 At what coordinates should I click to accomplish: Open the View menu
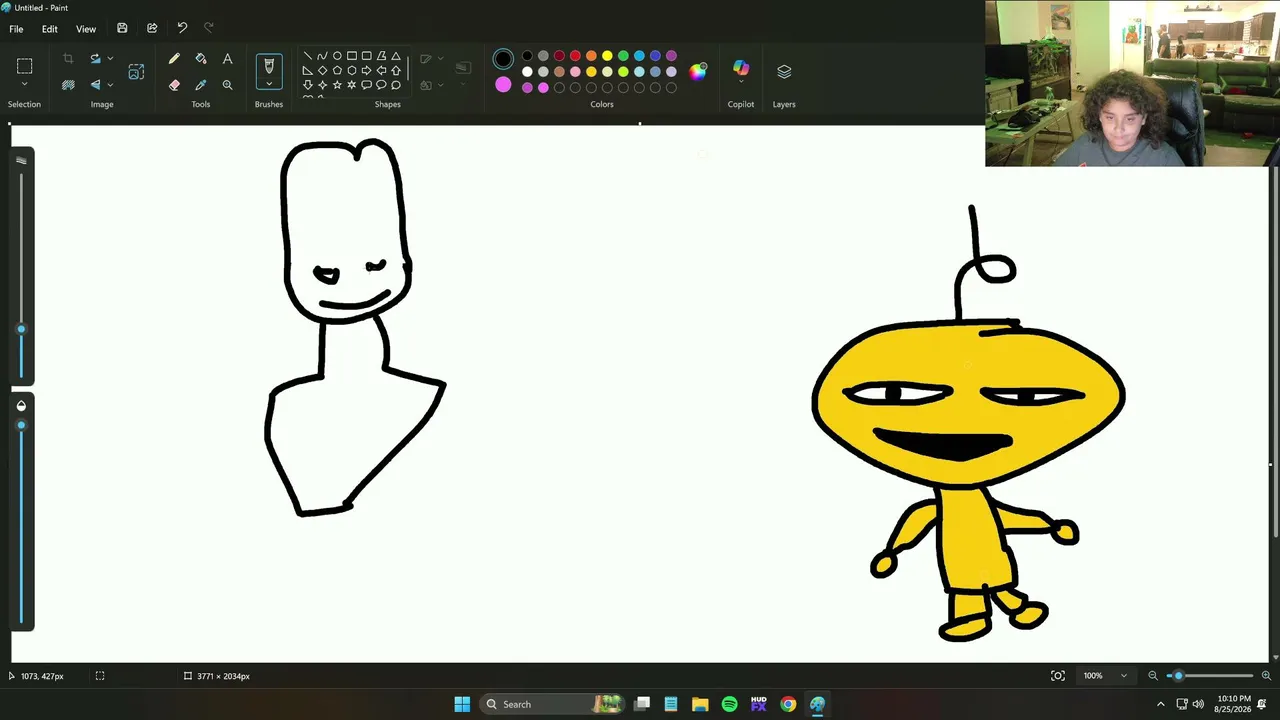(x=86, y=29)
